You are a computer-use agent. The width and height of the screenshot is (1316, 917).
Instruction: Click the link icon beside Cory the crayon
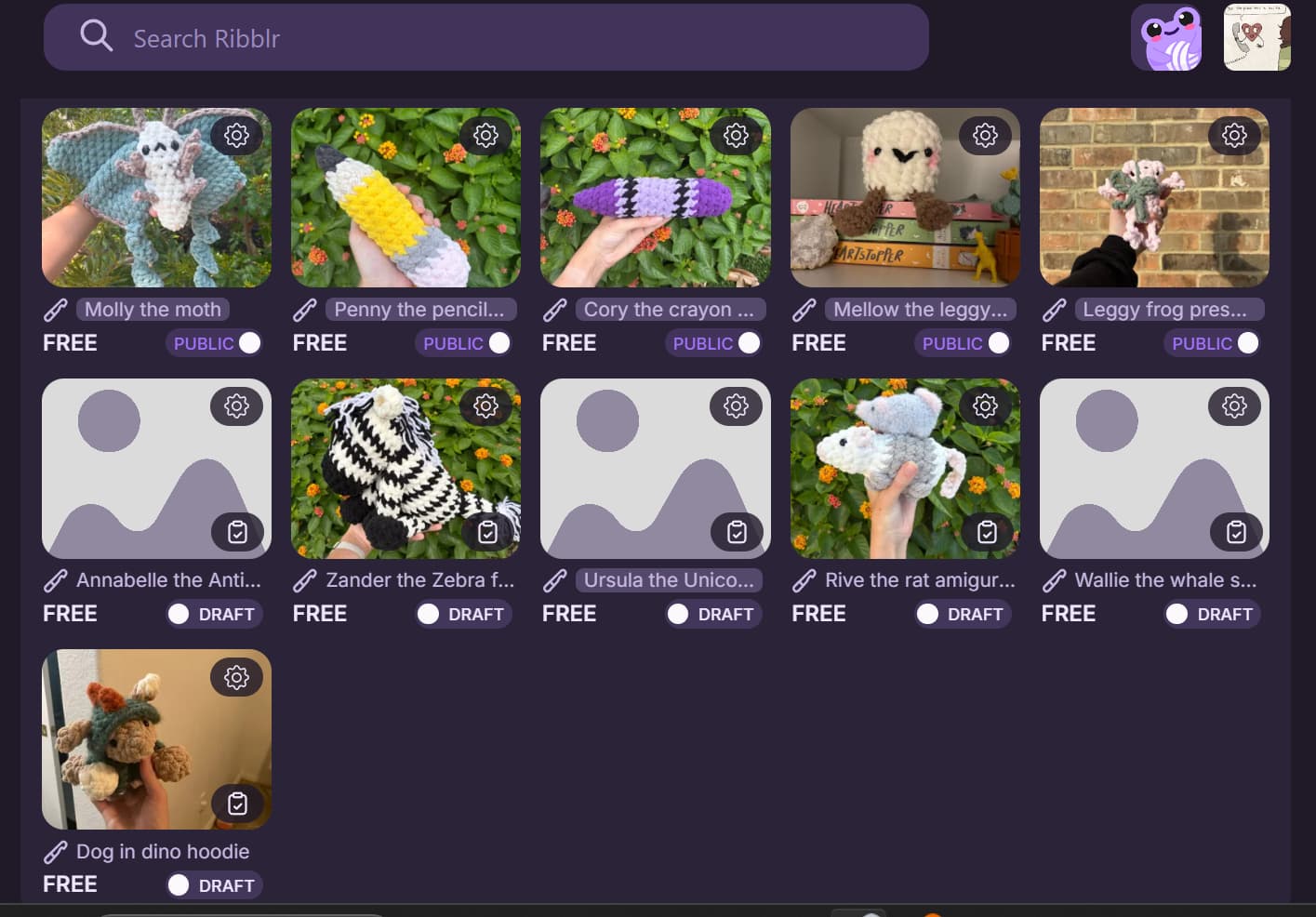(x=555, y=310)
